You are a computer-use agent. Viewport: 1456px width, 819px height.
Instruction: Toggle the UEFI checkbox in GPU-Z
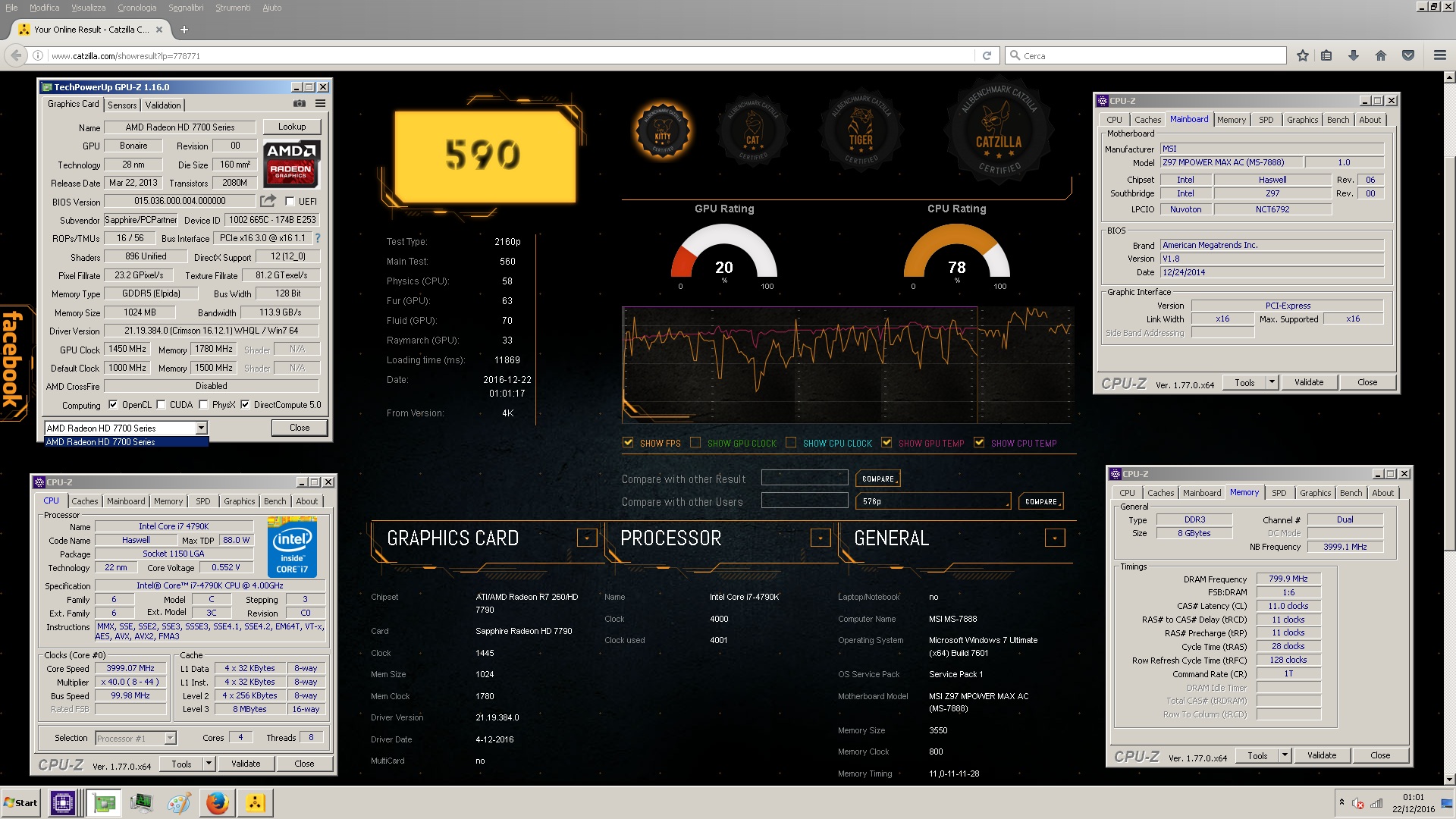coord(290,201)
